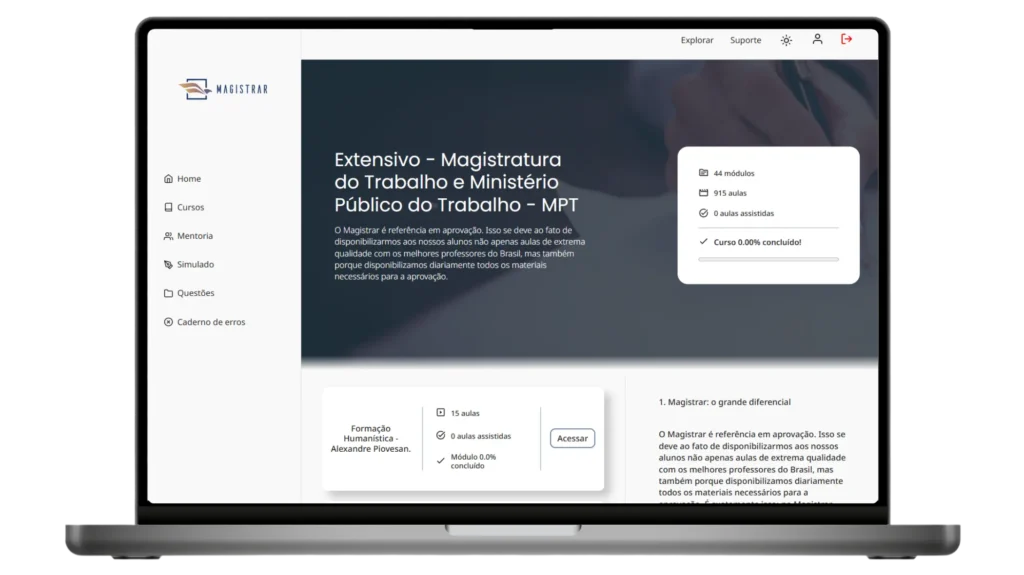Open Caderno de erros
The image size is (1024, 575).
204,322
